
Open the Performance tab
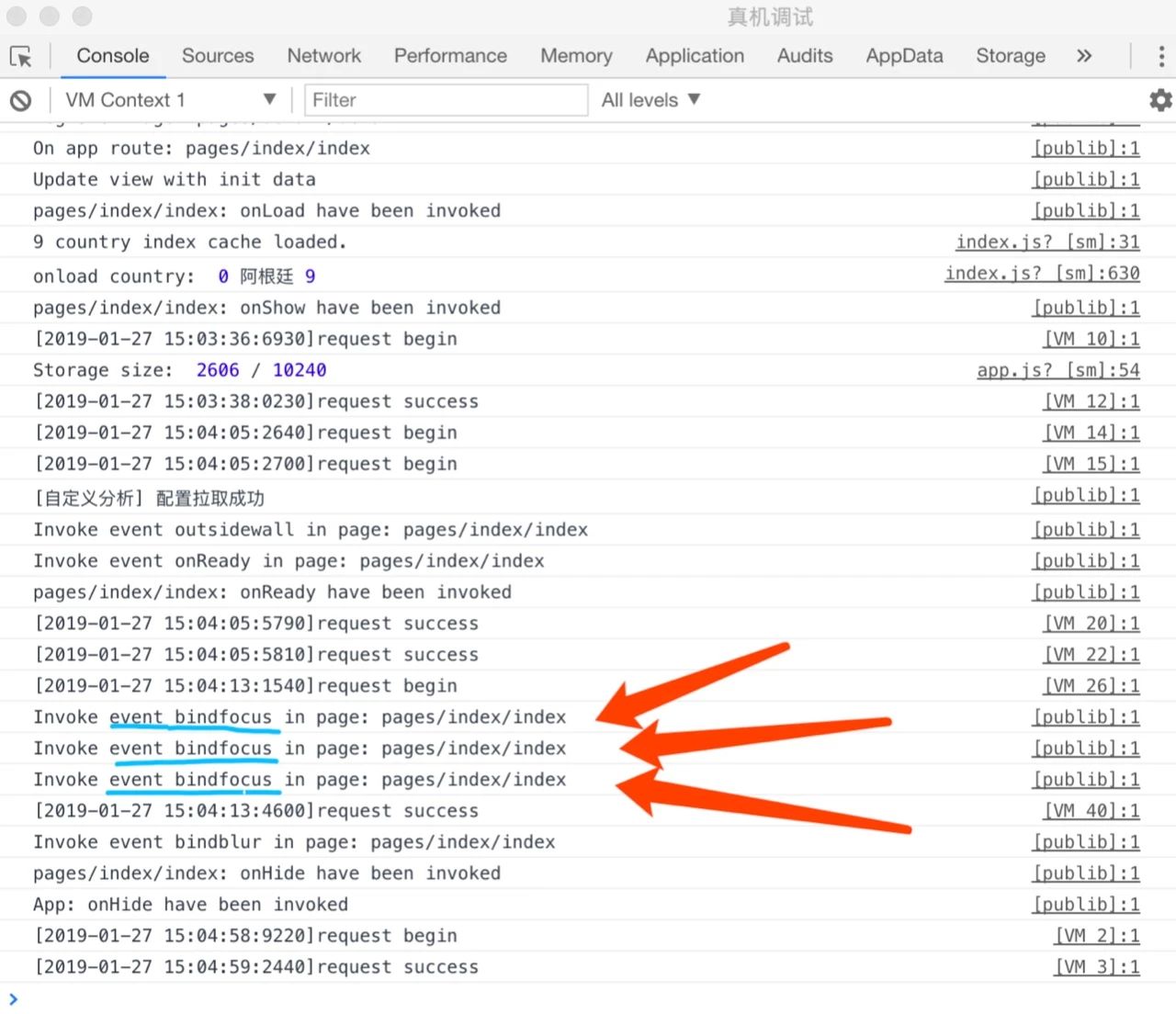tap(450, 56)
